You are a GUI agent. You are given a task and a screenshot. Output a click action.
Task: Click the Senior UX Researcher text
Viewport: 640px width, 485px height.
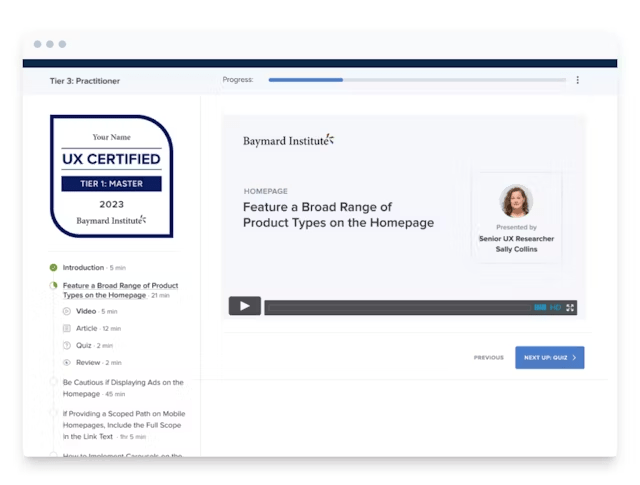tap(516, 238)
